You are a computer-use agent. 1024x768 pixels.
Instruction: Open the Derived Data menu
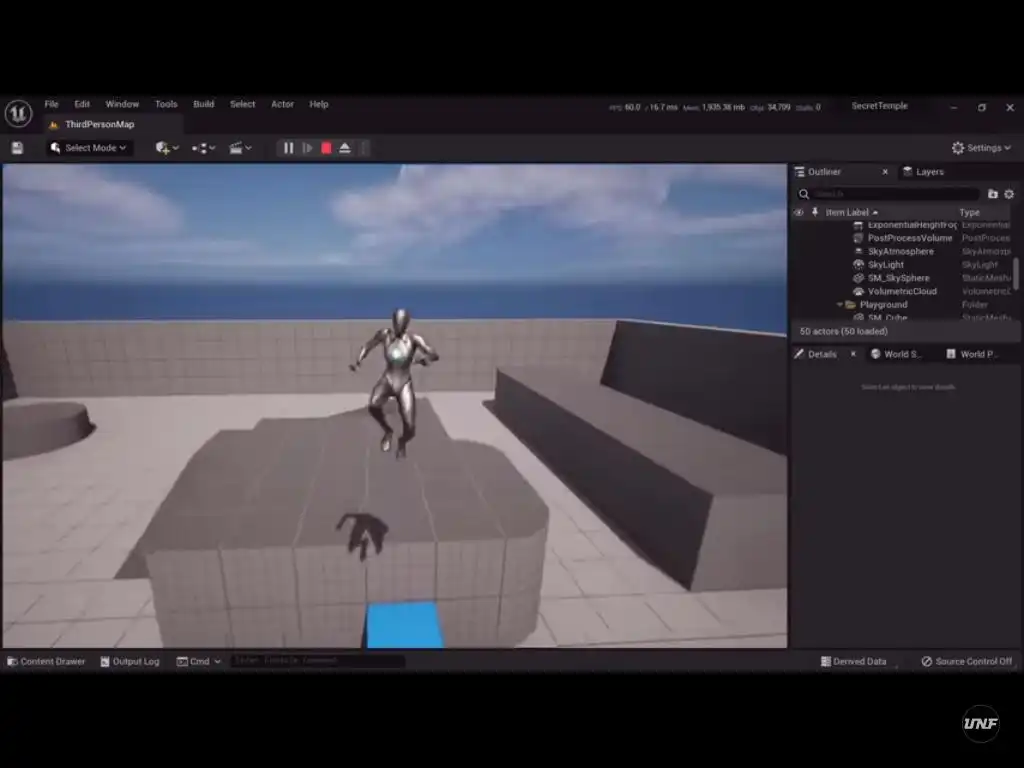pos(854,662)
